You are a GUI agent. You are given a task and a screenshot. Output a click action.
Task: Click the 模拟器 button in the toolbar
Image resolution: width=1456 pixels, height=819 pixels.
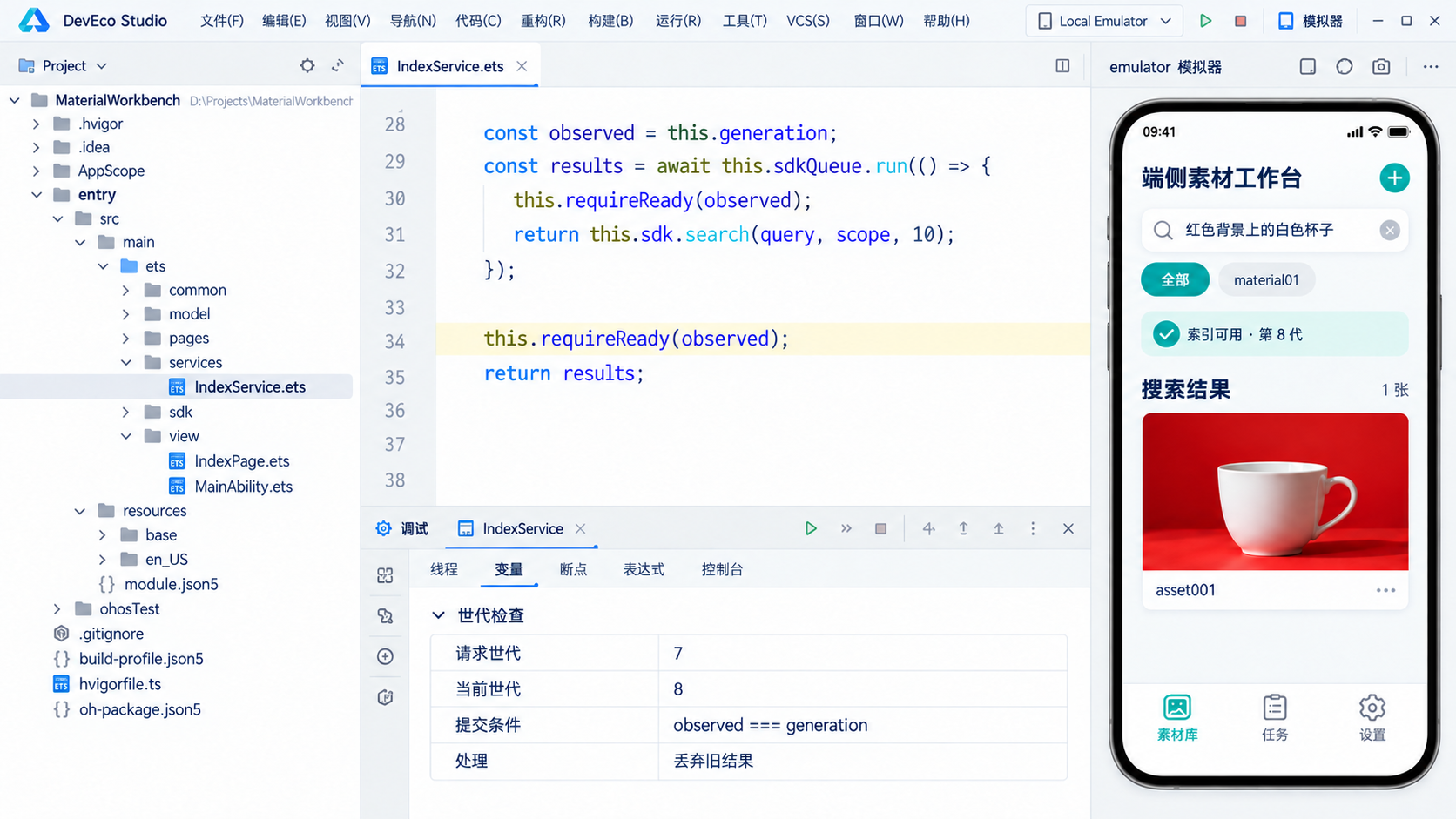[x=1310, y=21]
